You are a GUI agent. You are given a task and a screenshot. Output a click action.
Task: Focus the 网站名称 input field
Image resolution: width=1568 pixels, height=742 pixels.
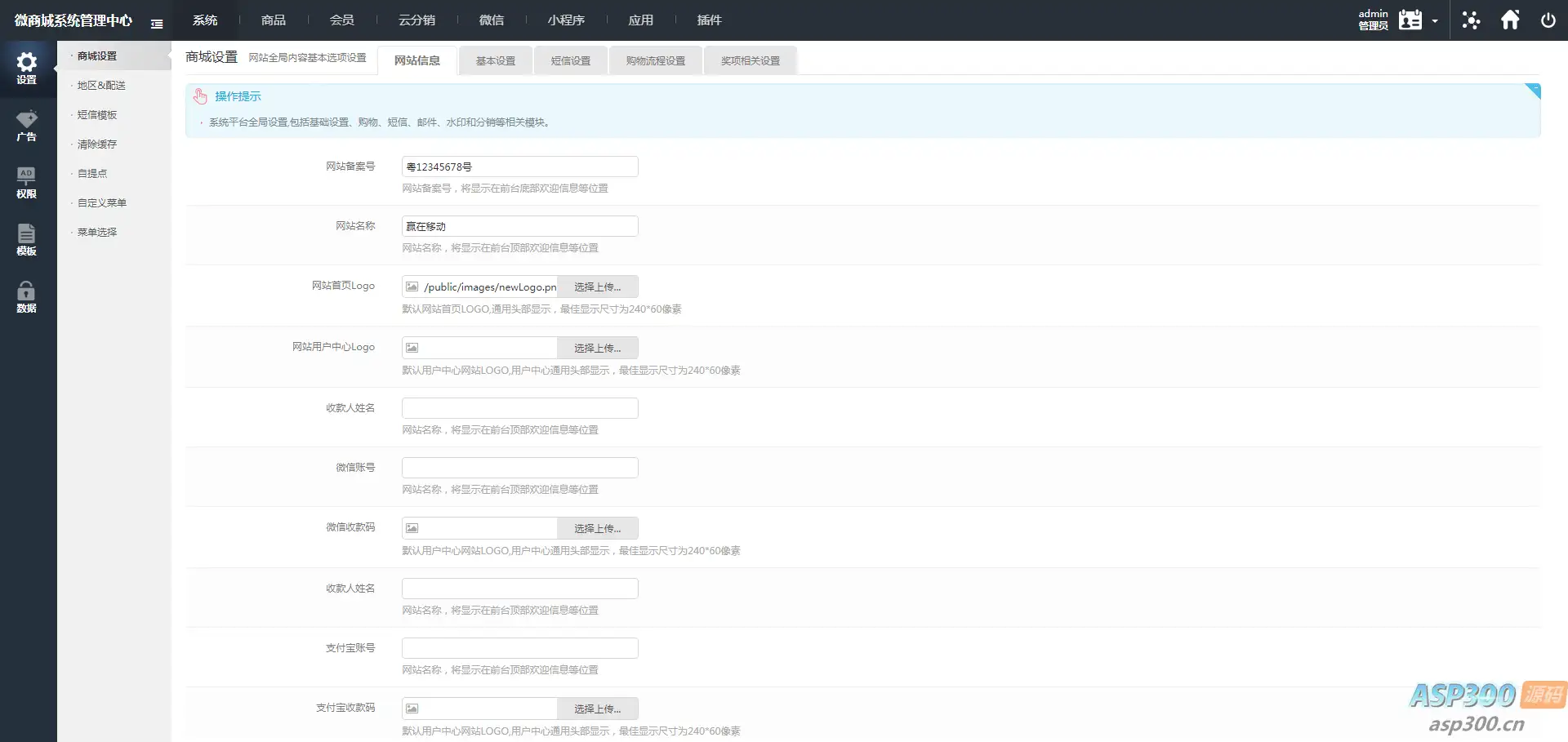coord(520,226)
